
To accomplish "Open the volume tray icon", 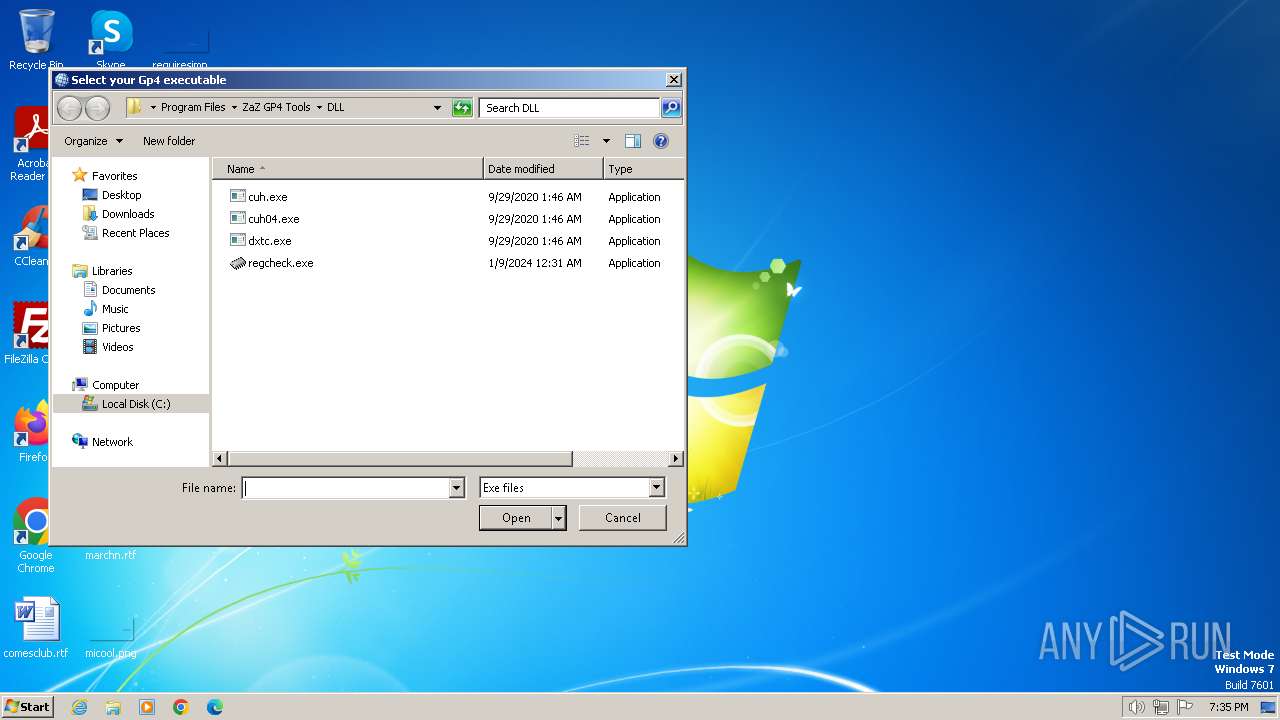I will (1136, 707).
